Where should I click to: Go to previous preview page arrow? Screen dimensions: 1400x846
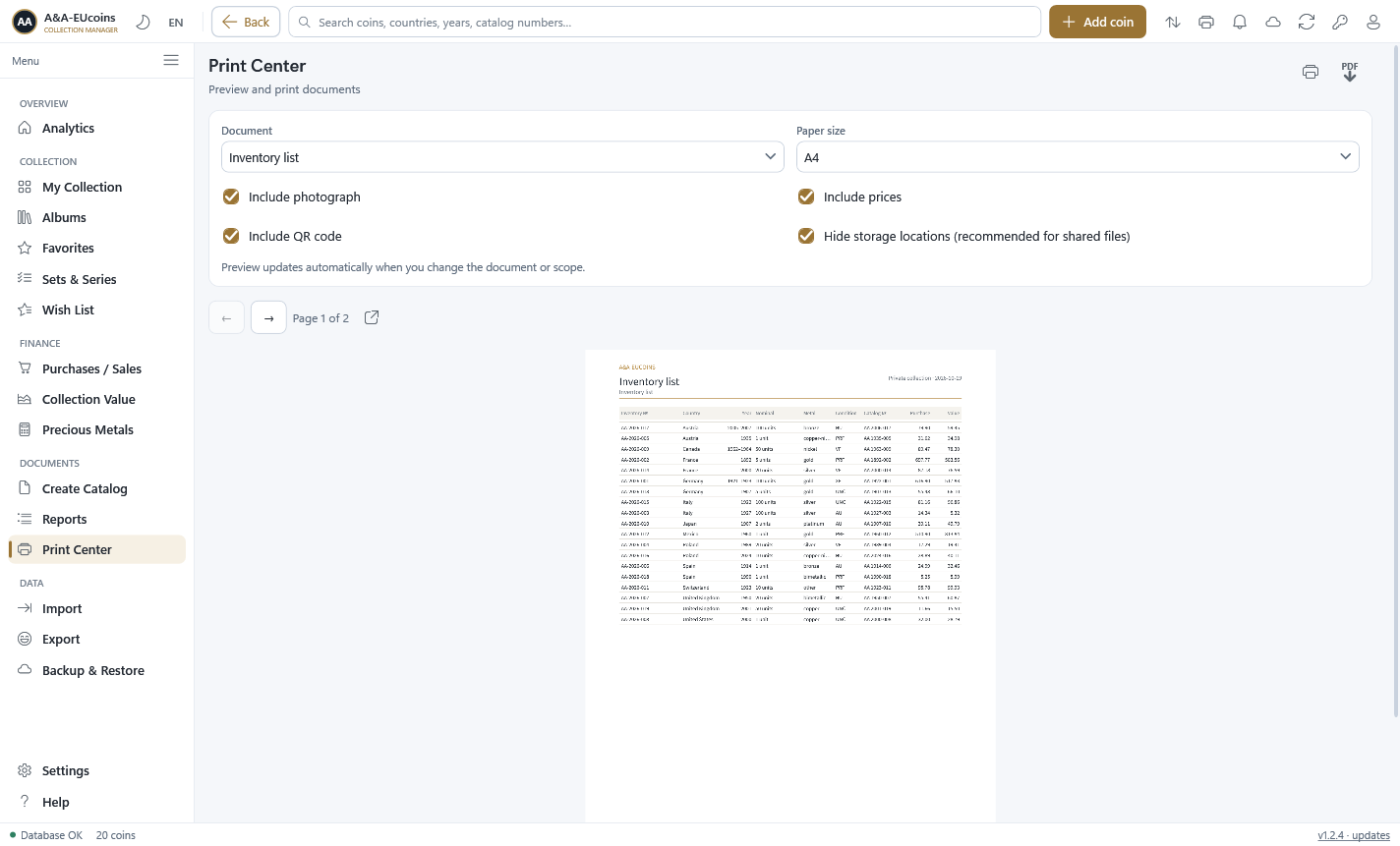[x=226, y=317]
